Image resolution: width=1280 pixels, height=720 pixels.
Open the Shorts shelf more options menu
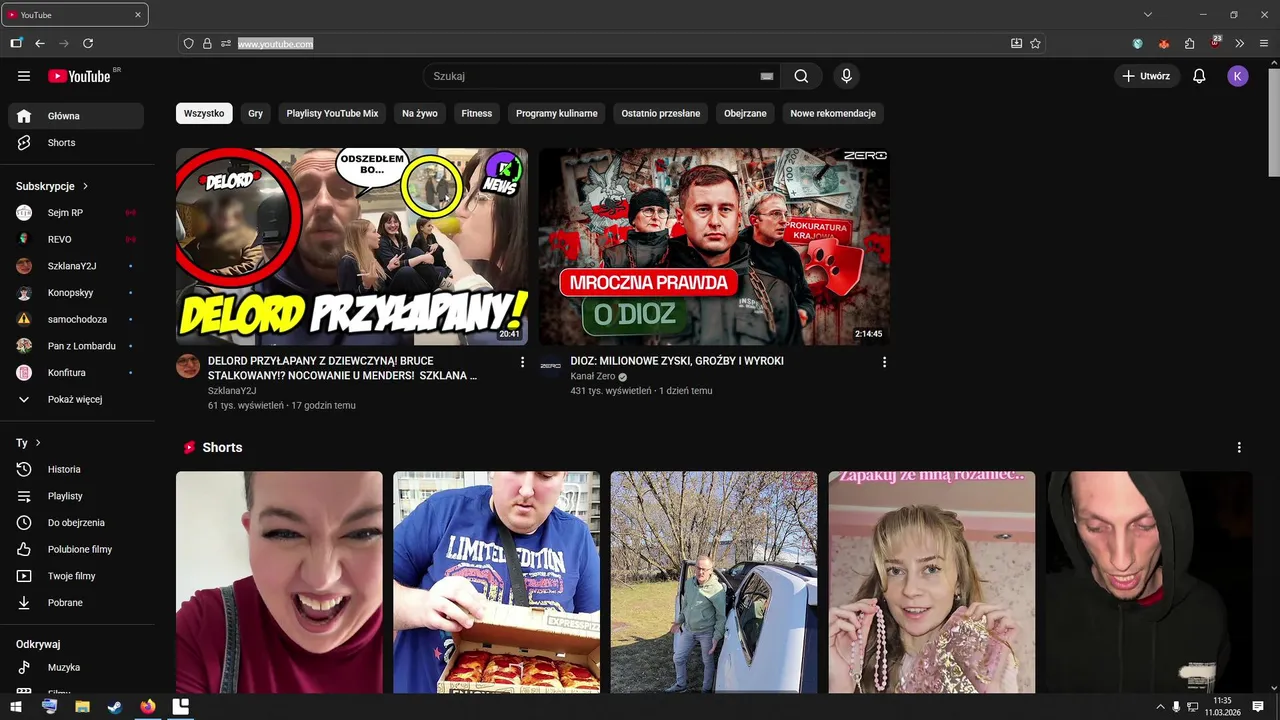pos(1239,448)
